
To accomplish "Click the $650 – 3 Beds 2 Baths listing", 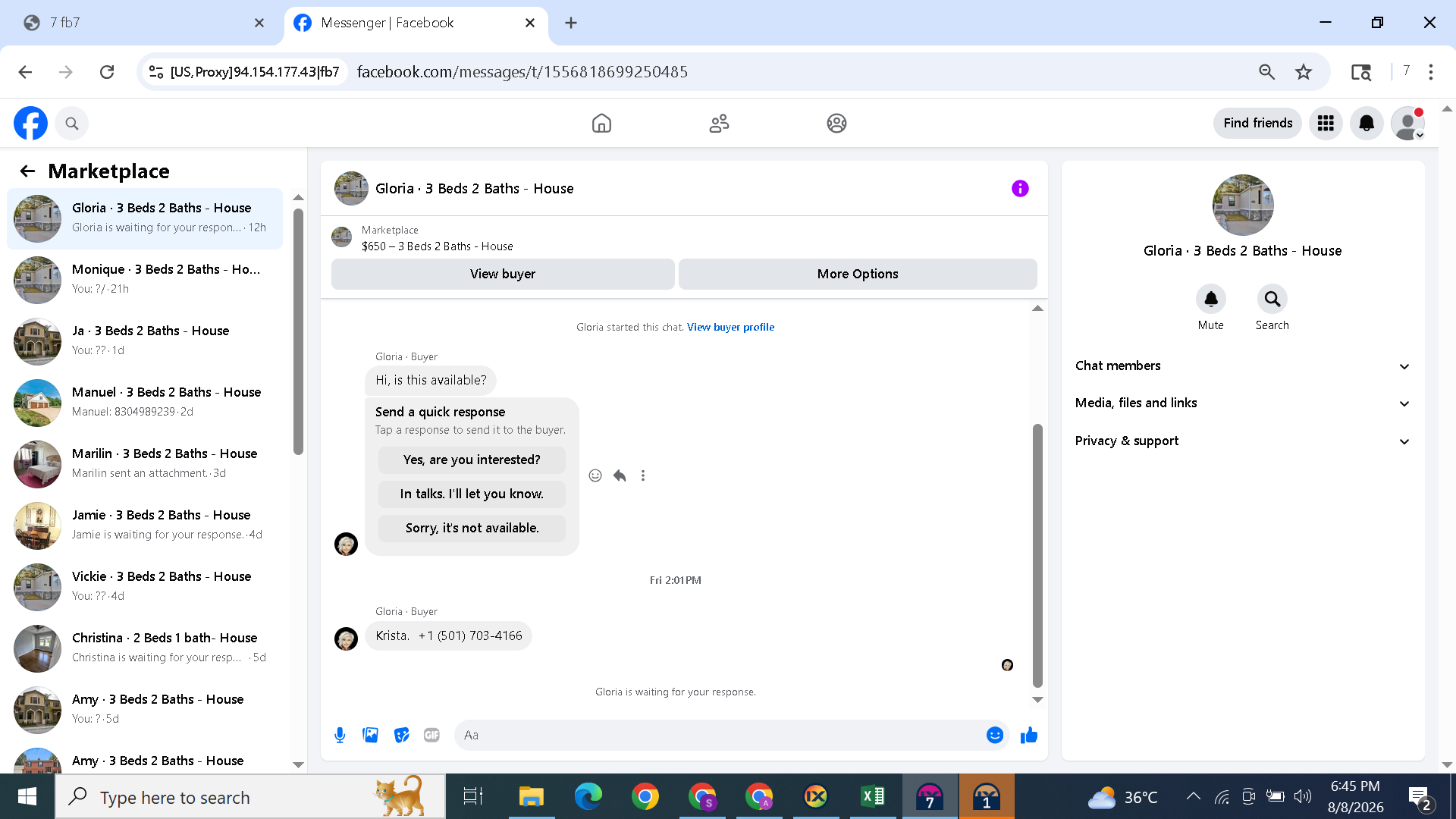I will [437, 246].
